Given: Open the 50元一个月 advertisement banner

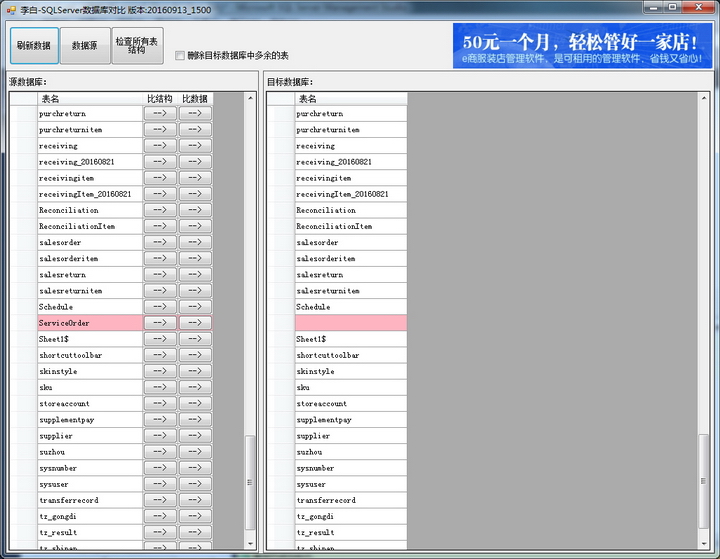Looking at the screenshot, I should pyautogui.click(x=582, y=46).
